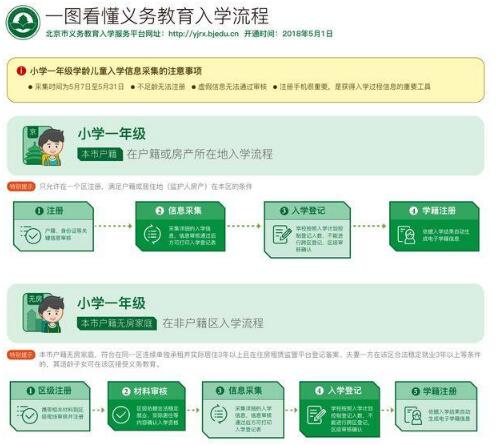The width and height of the screenshot is (497, 445).
Task: Click step 4 入学登记 card header
Action: 340,391
